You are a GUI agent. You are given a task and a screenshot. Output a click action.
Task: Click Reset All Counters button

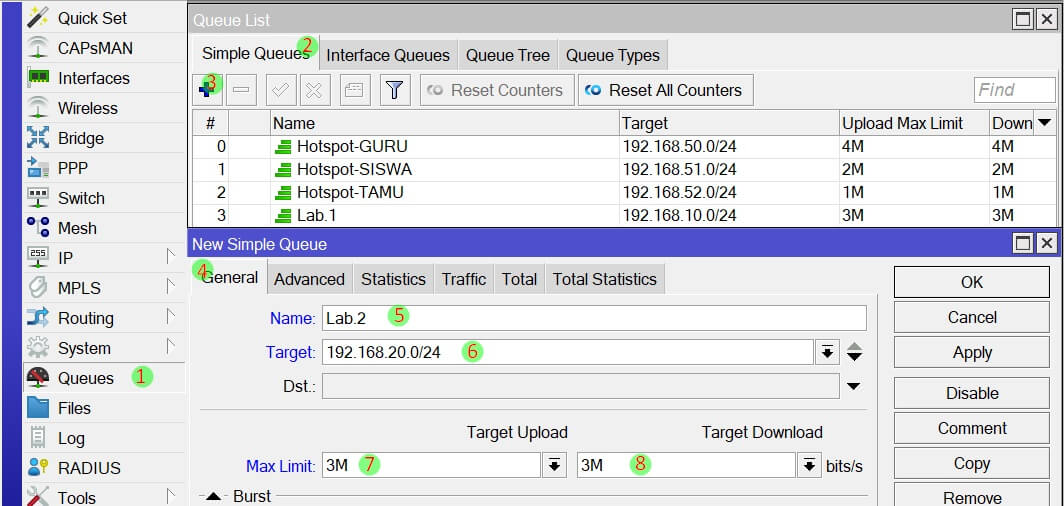pyautogui.click(x=665, y=90)
